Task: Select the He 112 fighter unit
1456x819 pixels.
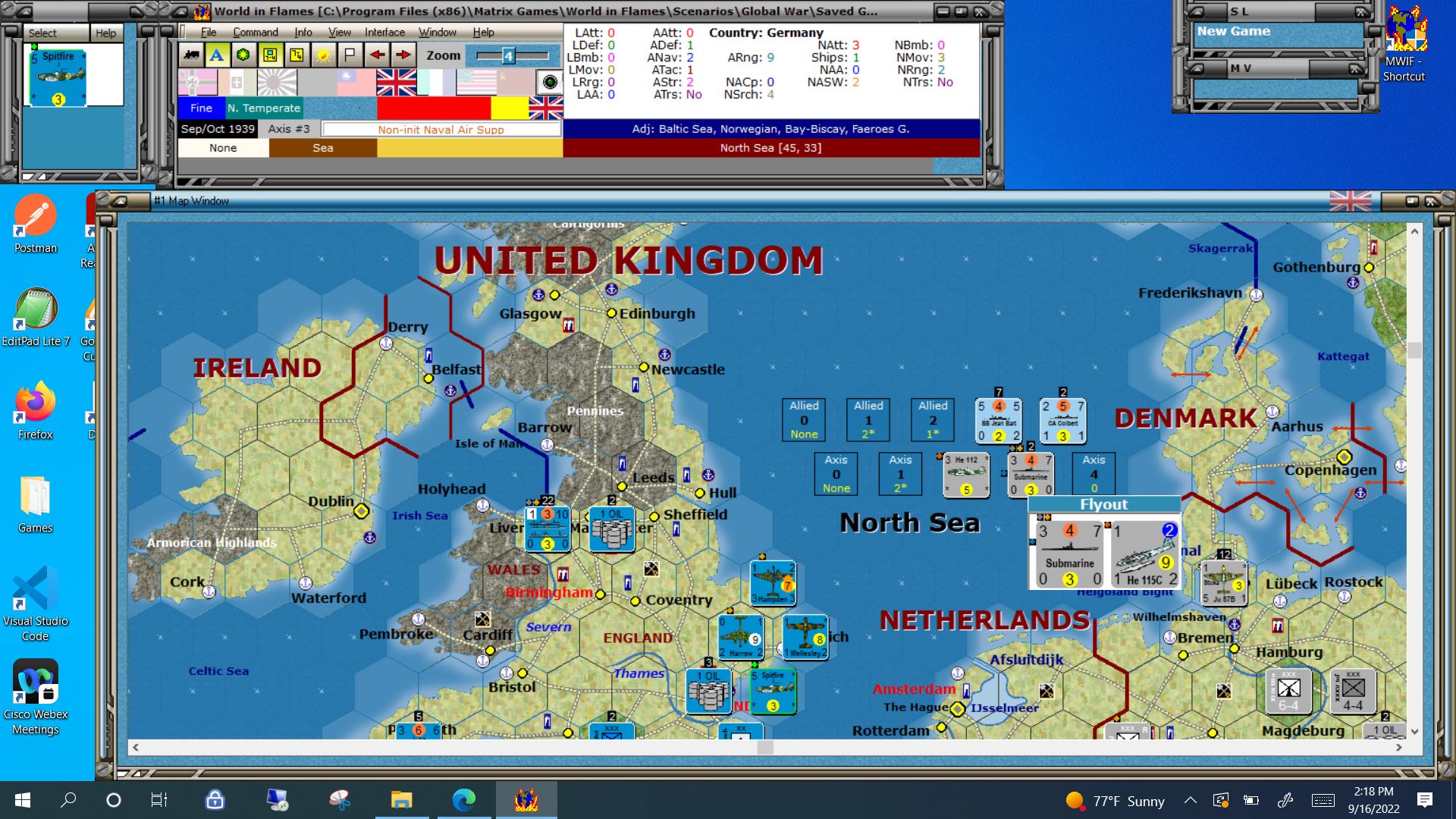Action: coord(966,475)
